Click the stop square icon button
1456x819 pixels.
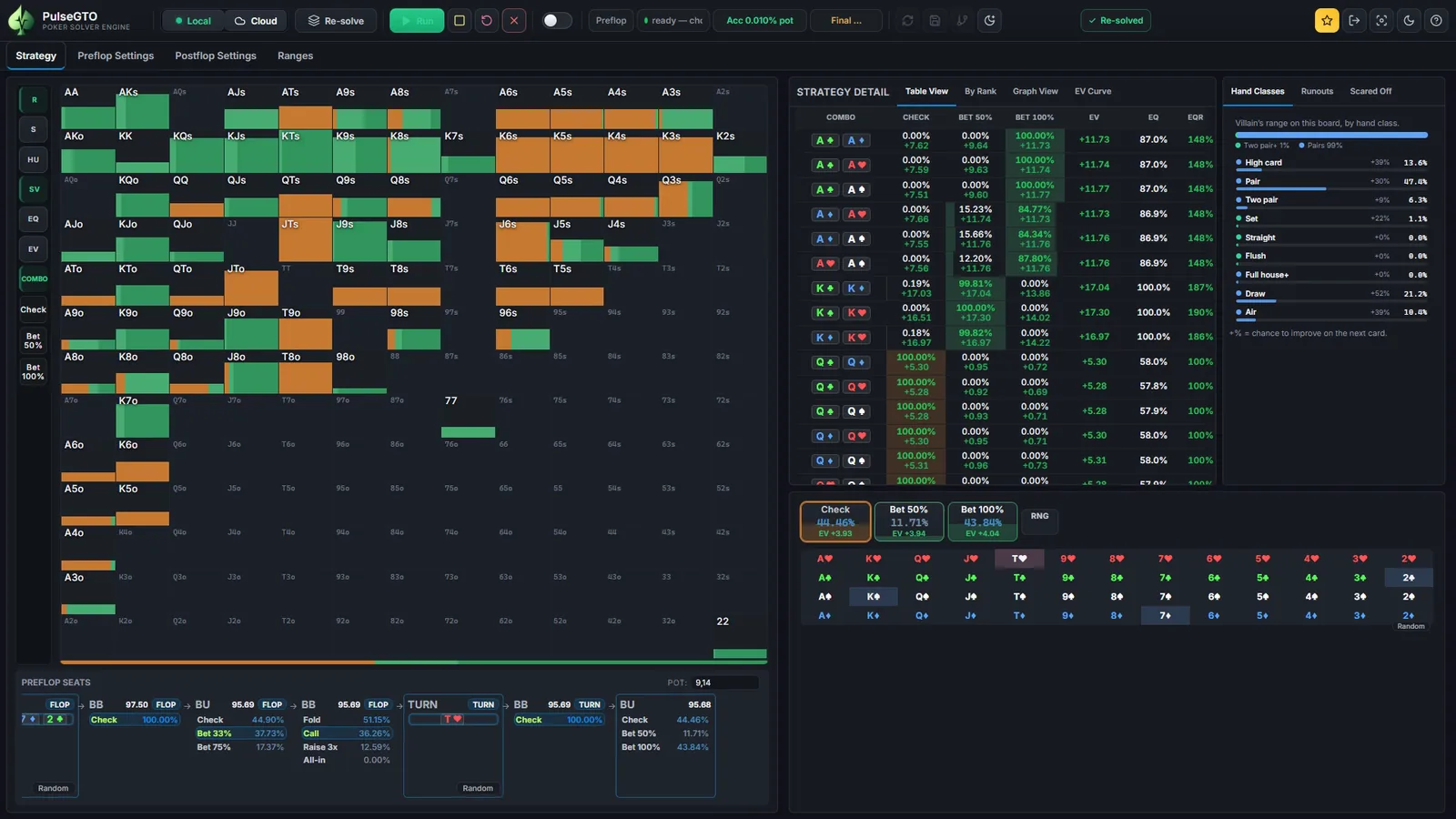pos(460,20)
